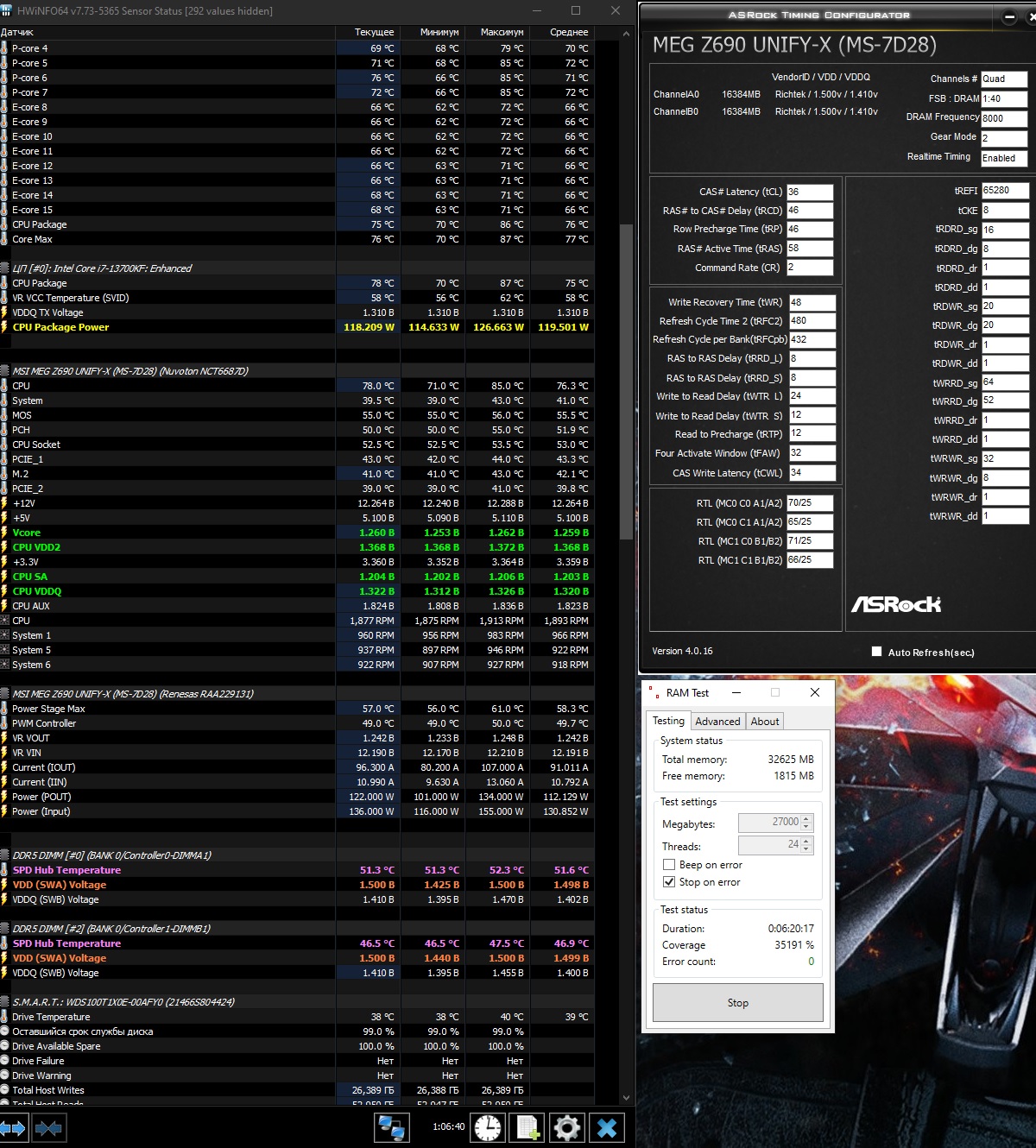Viewport: 1036px width, 1148px height.
Task: Click thermometer icon beside SPD Hub Temperature DIMMA1
Action: (x=4, y=870)
